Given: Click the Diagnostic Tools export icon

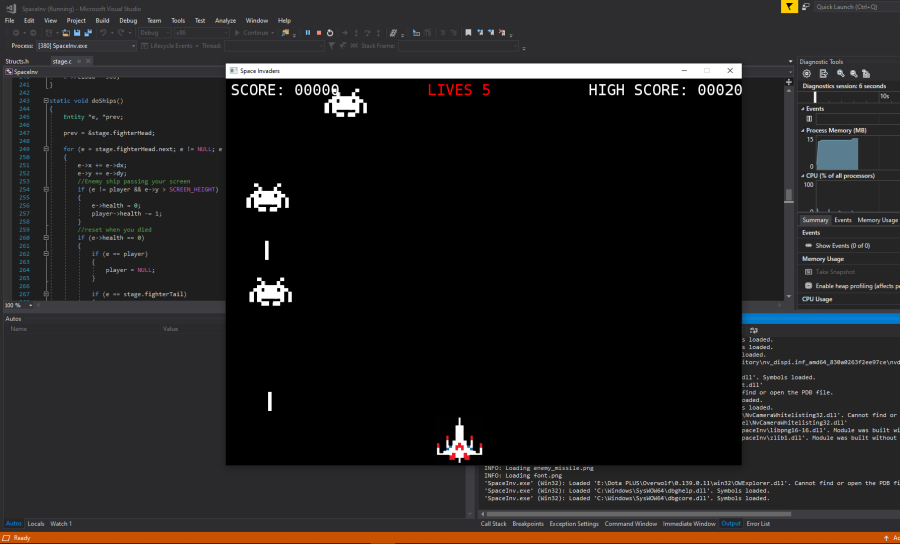Looking at the screenshot, I should (824, 73).
